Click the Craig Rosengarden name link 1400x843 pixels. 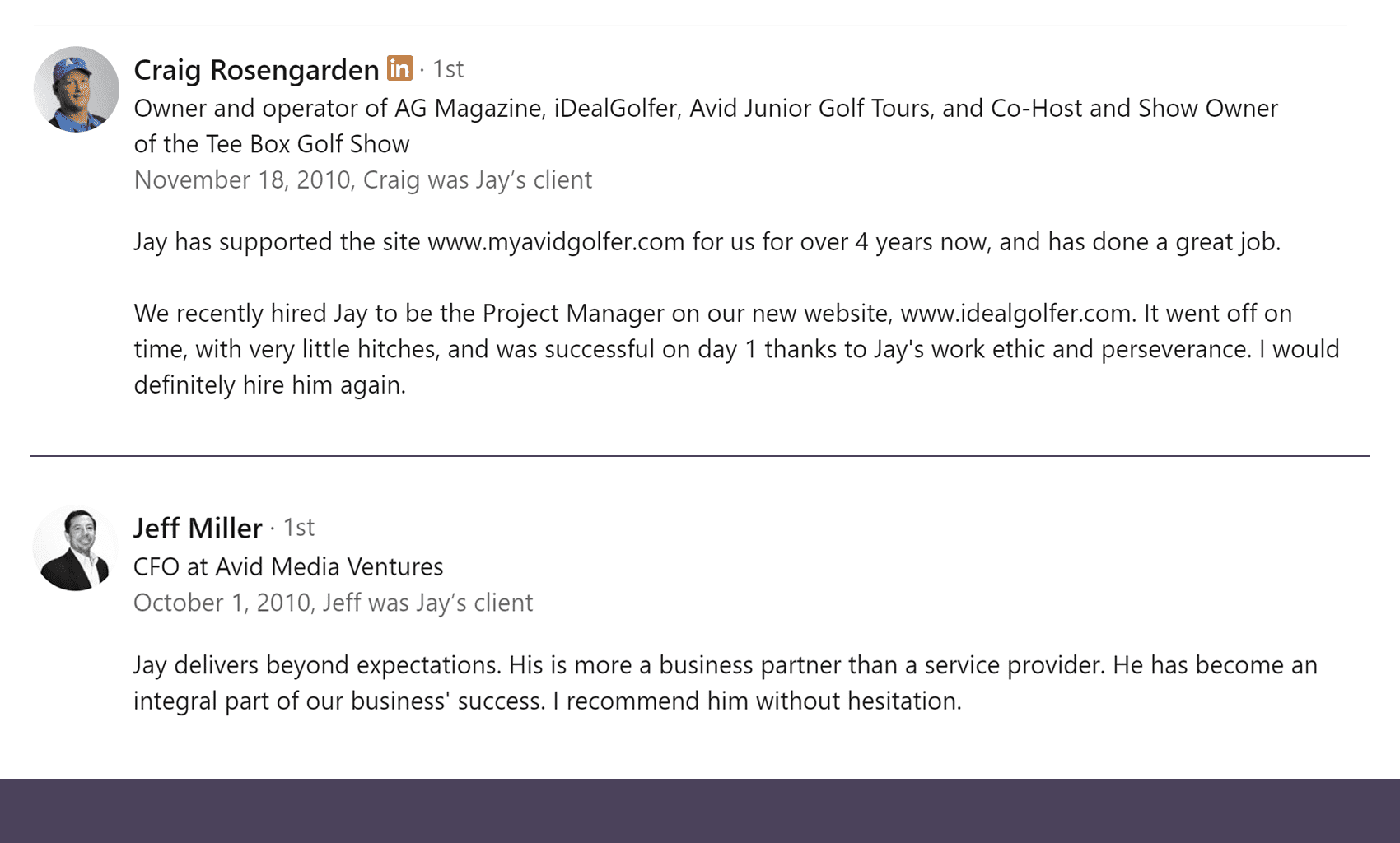click(x=256, y=70)
